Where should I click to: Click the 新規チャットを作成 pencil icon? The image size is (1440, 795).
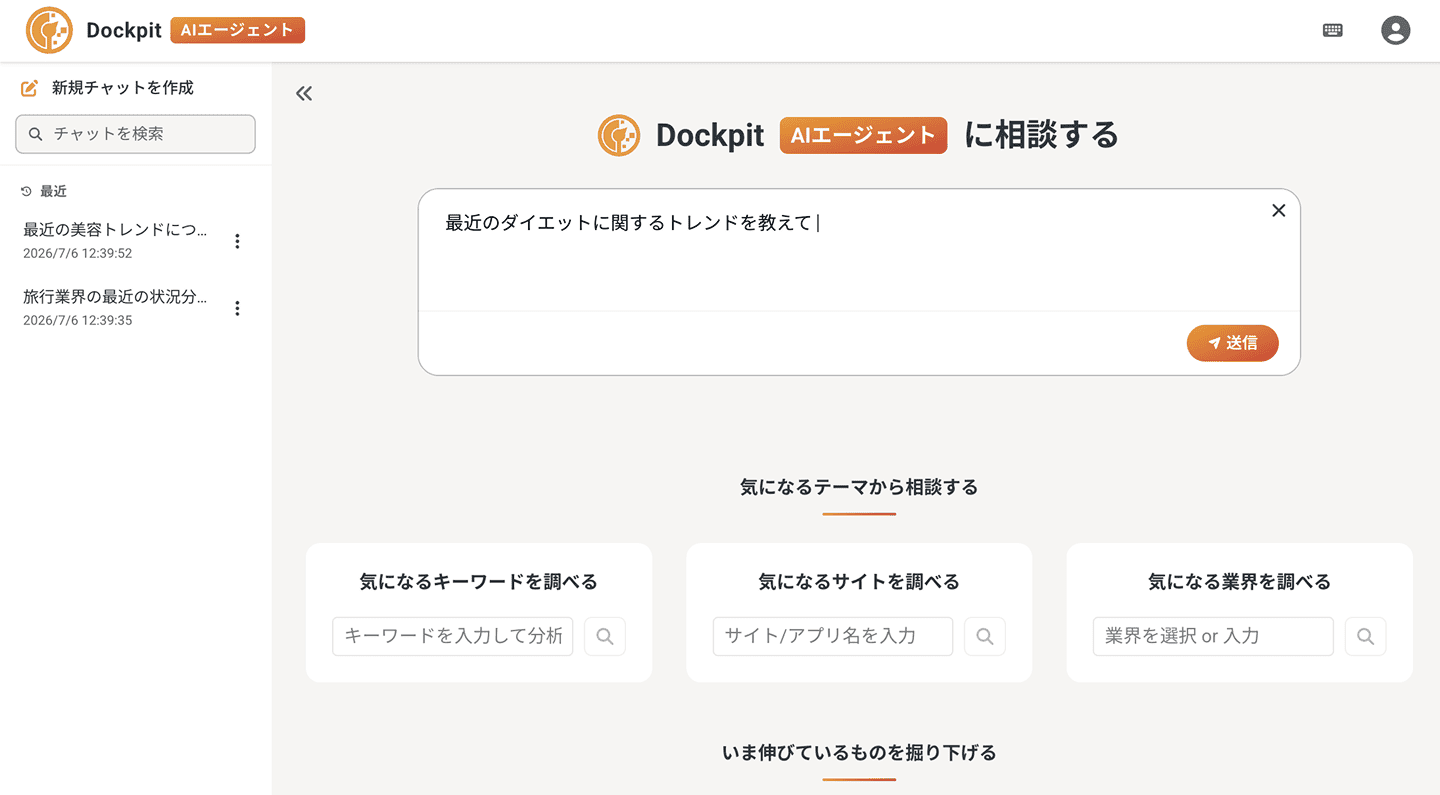(x=30, y=88)
